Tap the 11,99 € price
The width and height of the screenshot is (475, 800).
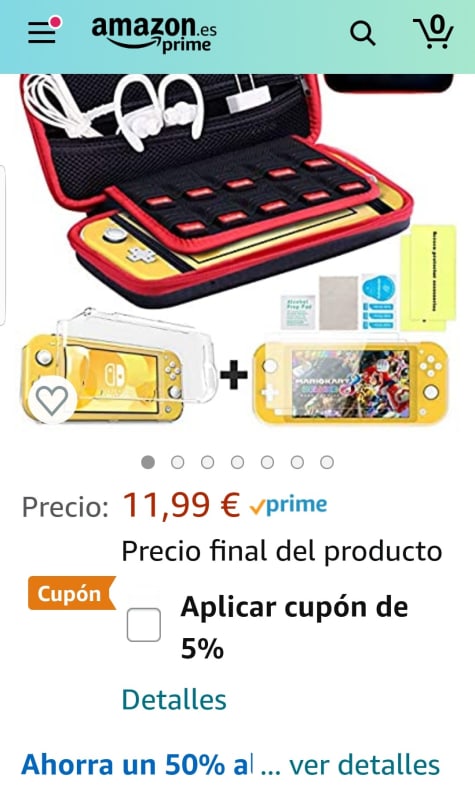click(x=181, y=506)
